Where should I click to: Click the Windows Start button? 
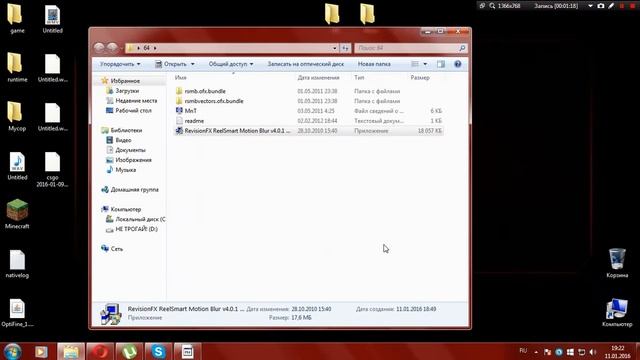click(12, 352)
